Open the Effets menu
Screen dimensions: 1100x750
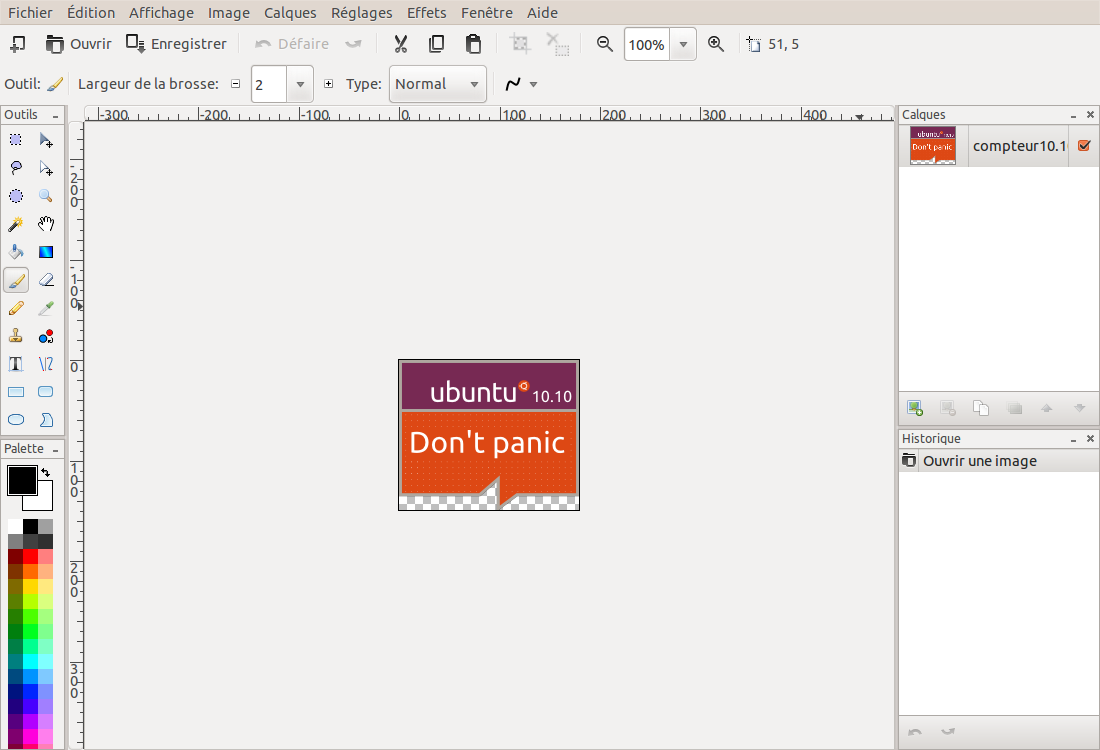tap(426, 12)
